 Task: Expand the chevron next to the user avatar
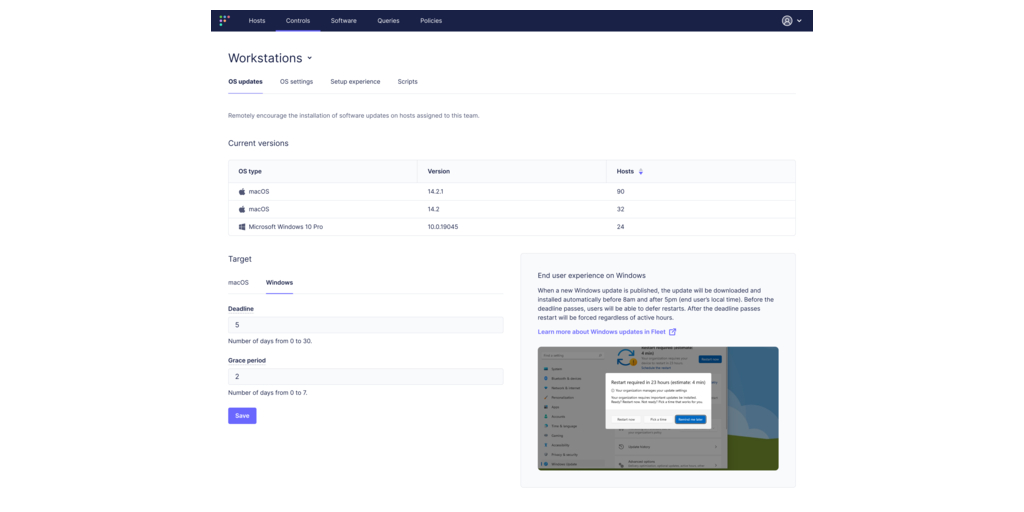pyautogui.click(x=800, y=21)
